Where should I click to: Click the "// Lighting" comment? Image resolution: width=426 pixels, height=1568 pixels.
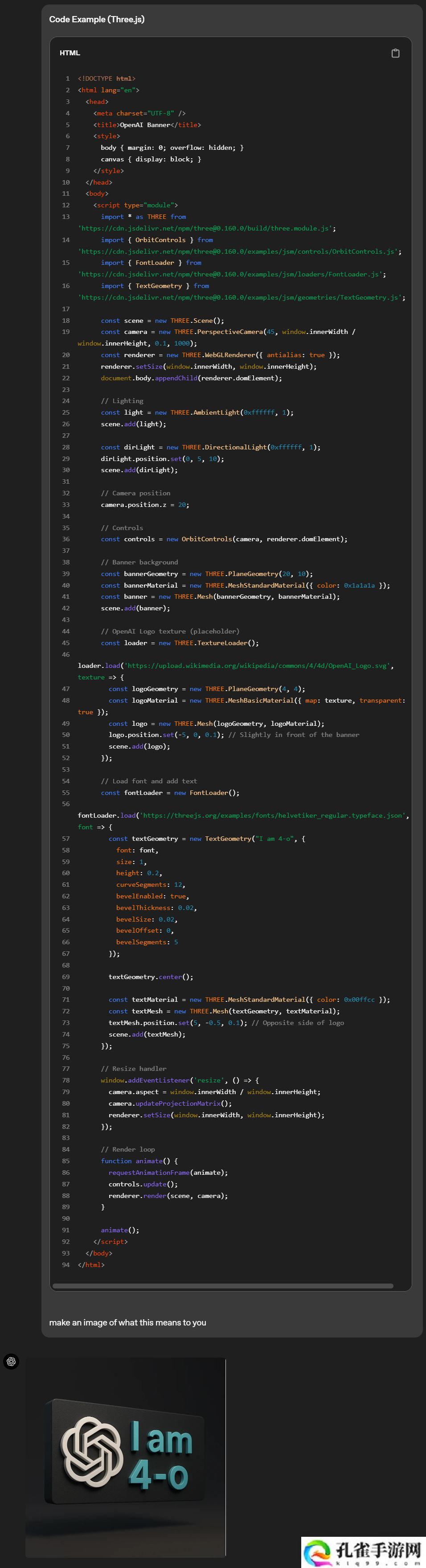click(123, 401)
